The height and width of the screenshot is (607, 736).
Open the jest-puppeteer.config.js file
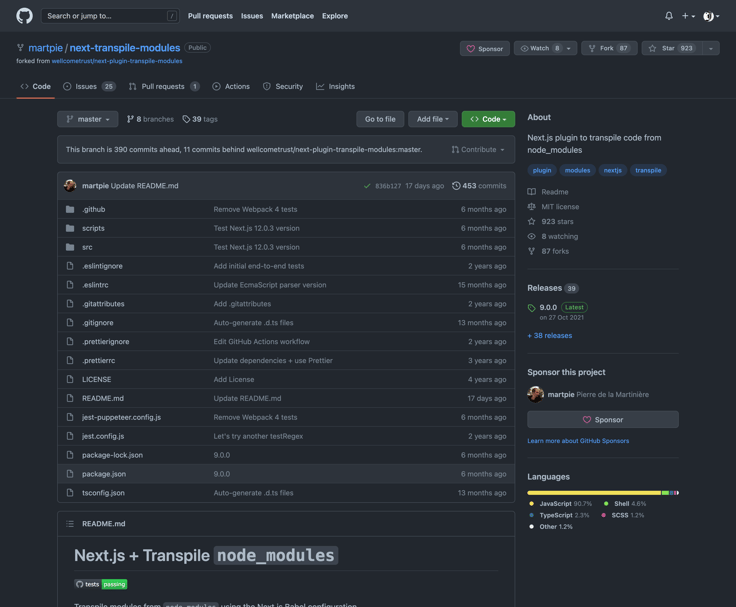(121, 417)
